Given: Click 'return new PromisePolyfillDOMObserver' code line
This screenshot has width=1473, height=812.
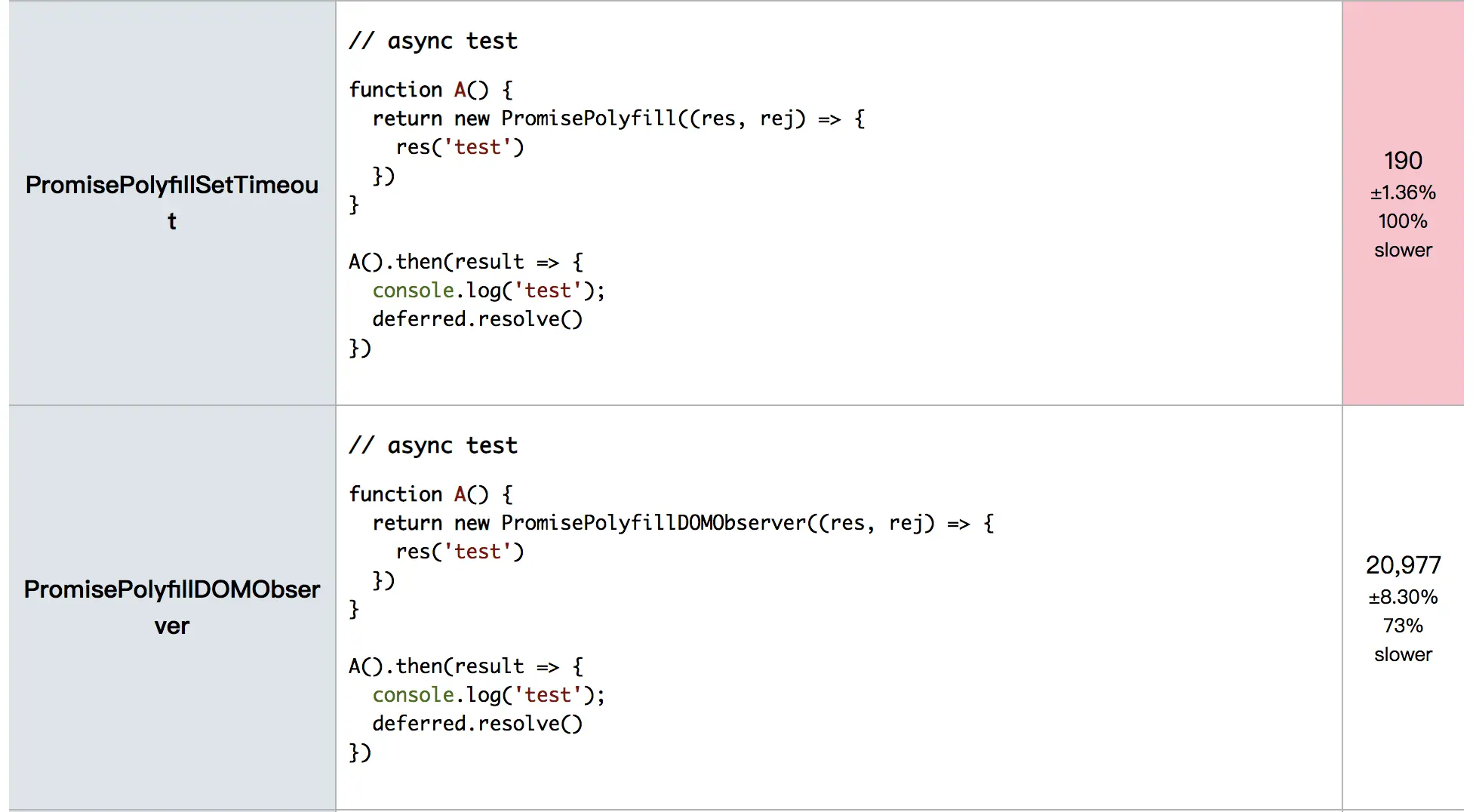Looking at the screenshot, I should click(x=683, y=523).
